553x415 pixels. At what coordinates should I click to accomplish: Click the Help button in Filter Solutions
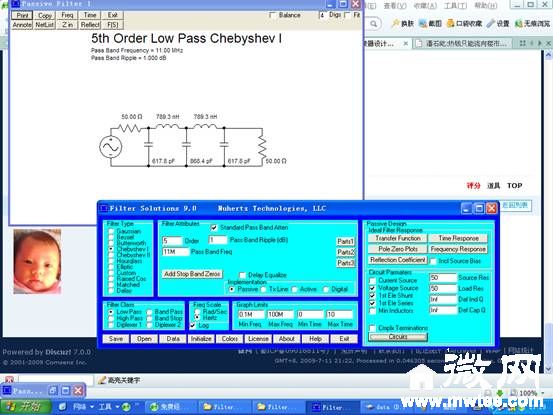pos(315,339)
